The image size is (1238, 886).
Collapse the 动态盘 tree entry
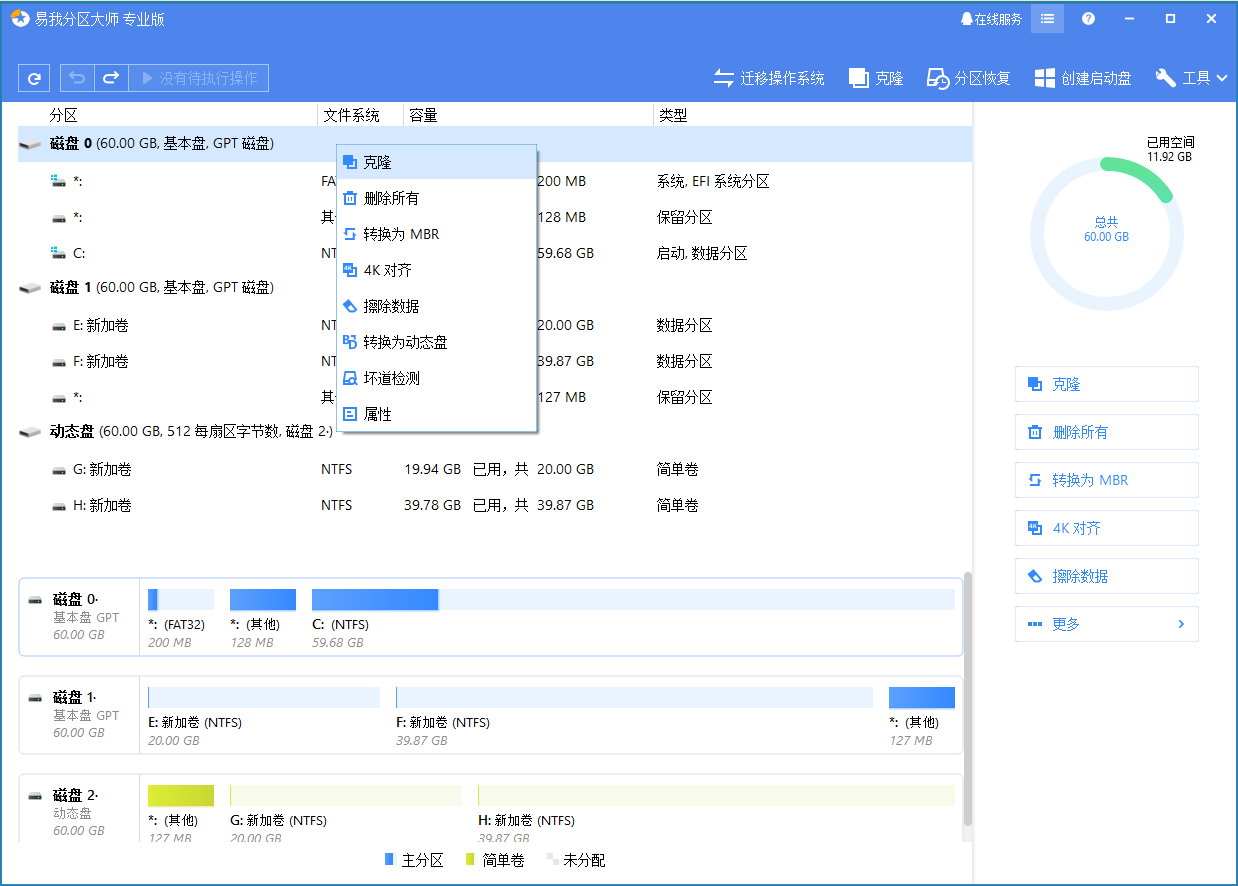(29, 432)
